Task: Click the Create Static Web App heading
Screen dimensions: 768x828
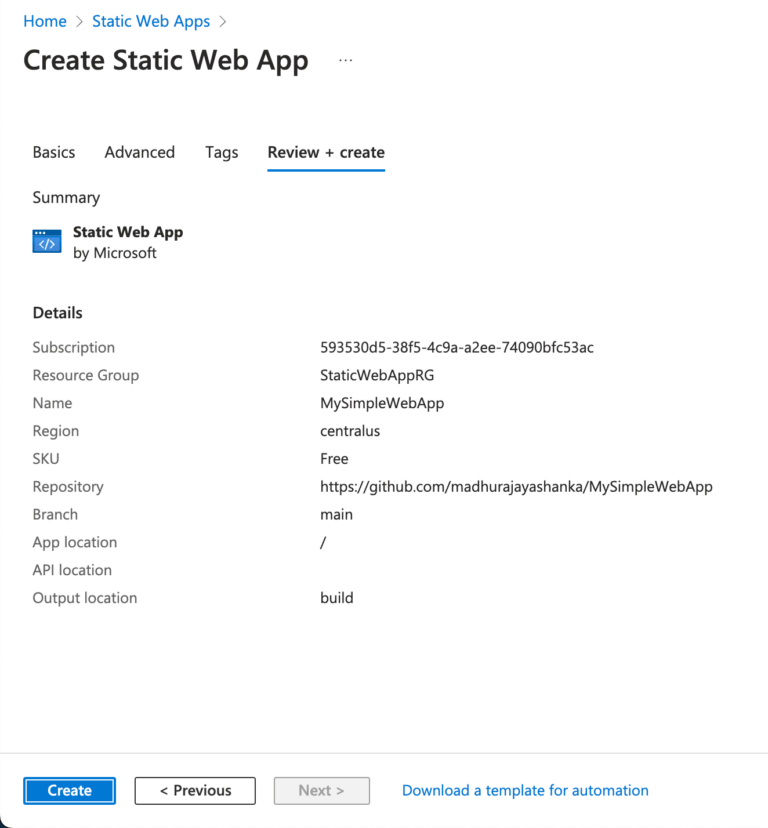Action: pos(166,60)
